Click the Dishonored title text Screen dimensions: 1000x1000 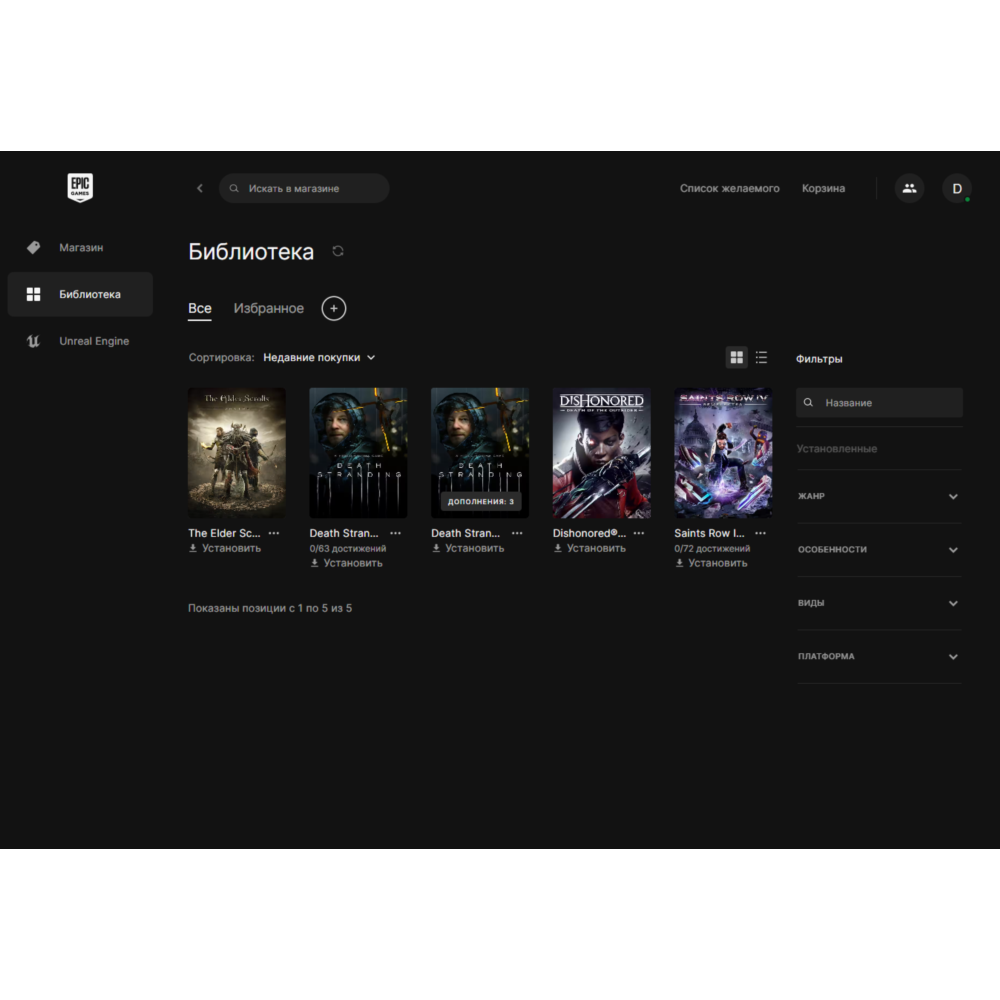pyautogui.click(x=589, y=533)
